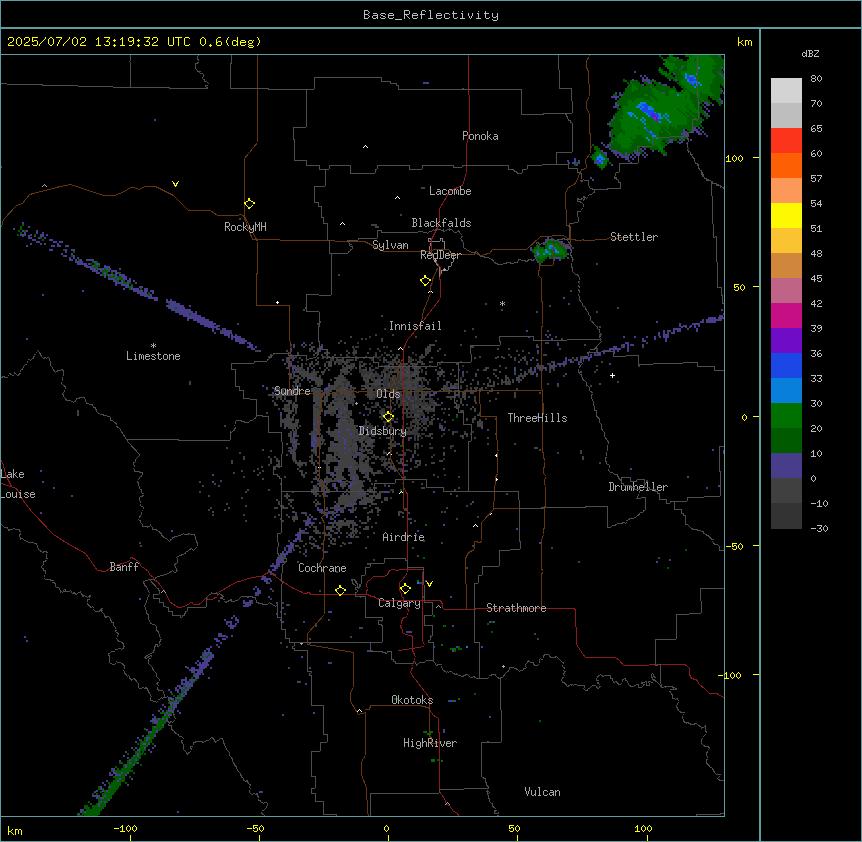
Task: Click the Innisfail city label
Action: point(415,326)
